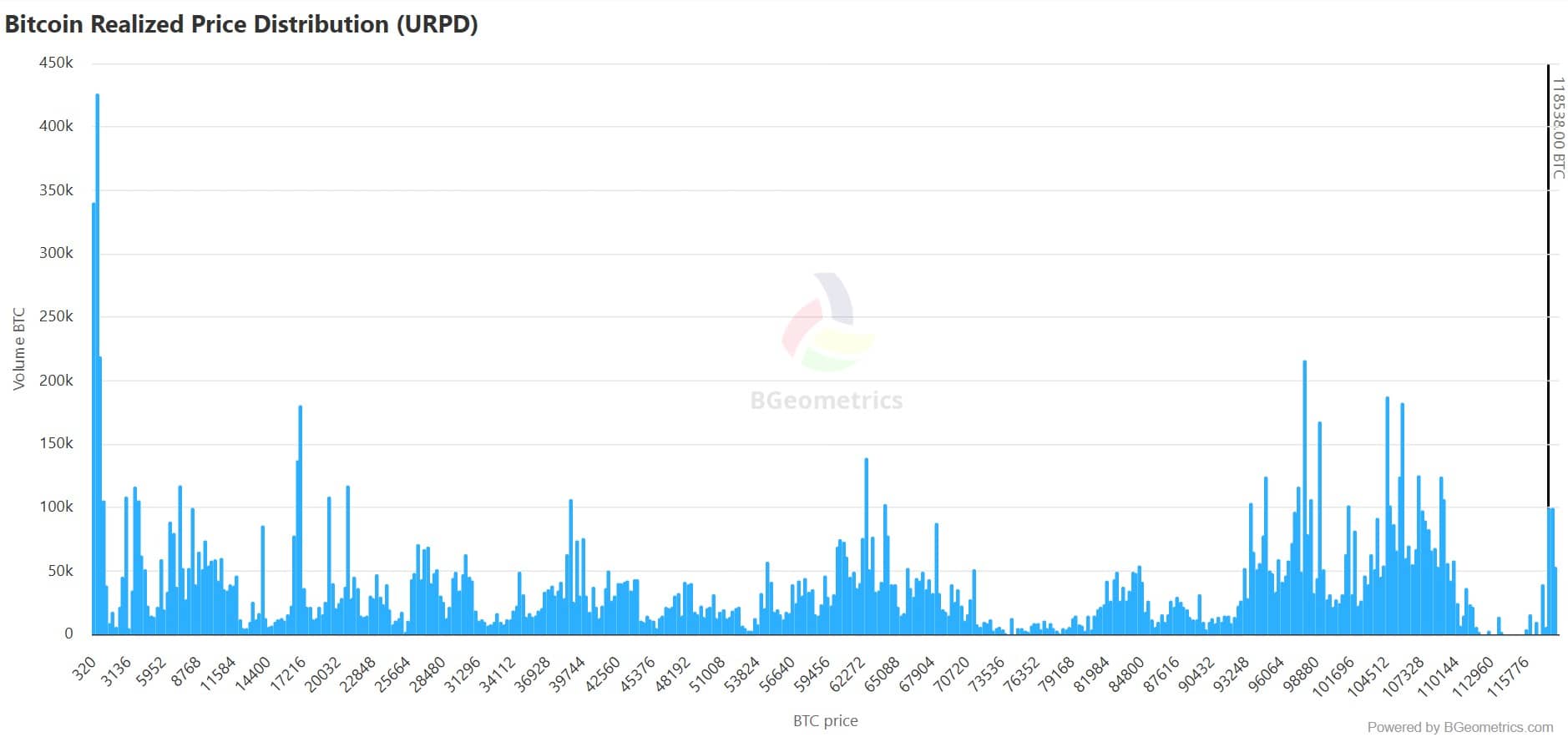Click the x-axis label 90432
This screenshot has height=737, width=1568.
click(x=1195, y=674)
